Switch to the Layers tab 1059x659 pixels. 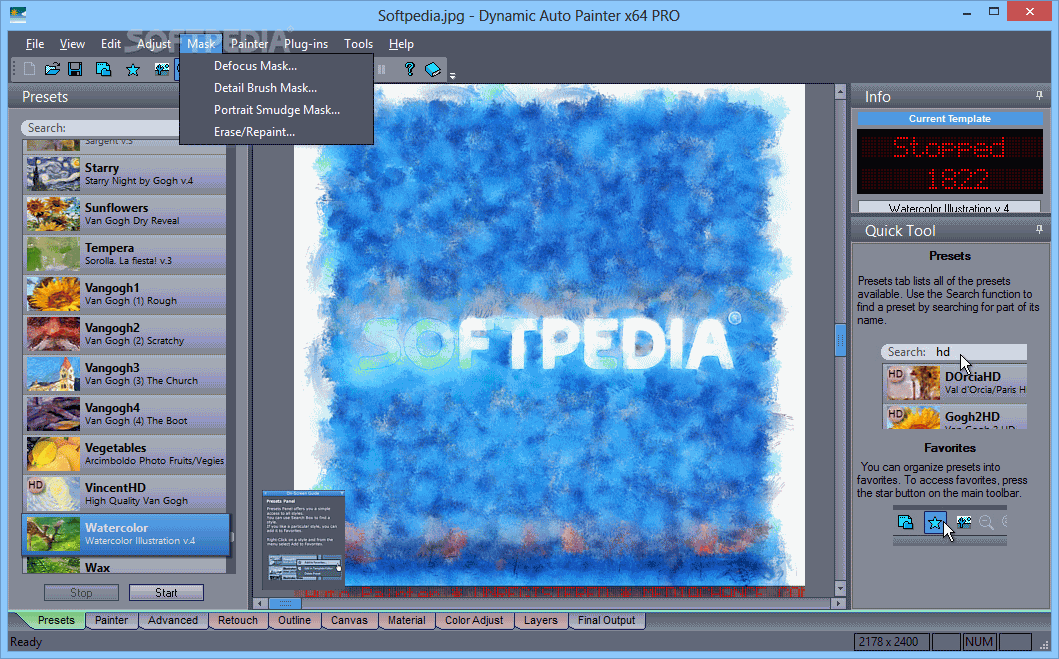point(540,620)
